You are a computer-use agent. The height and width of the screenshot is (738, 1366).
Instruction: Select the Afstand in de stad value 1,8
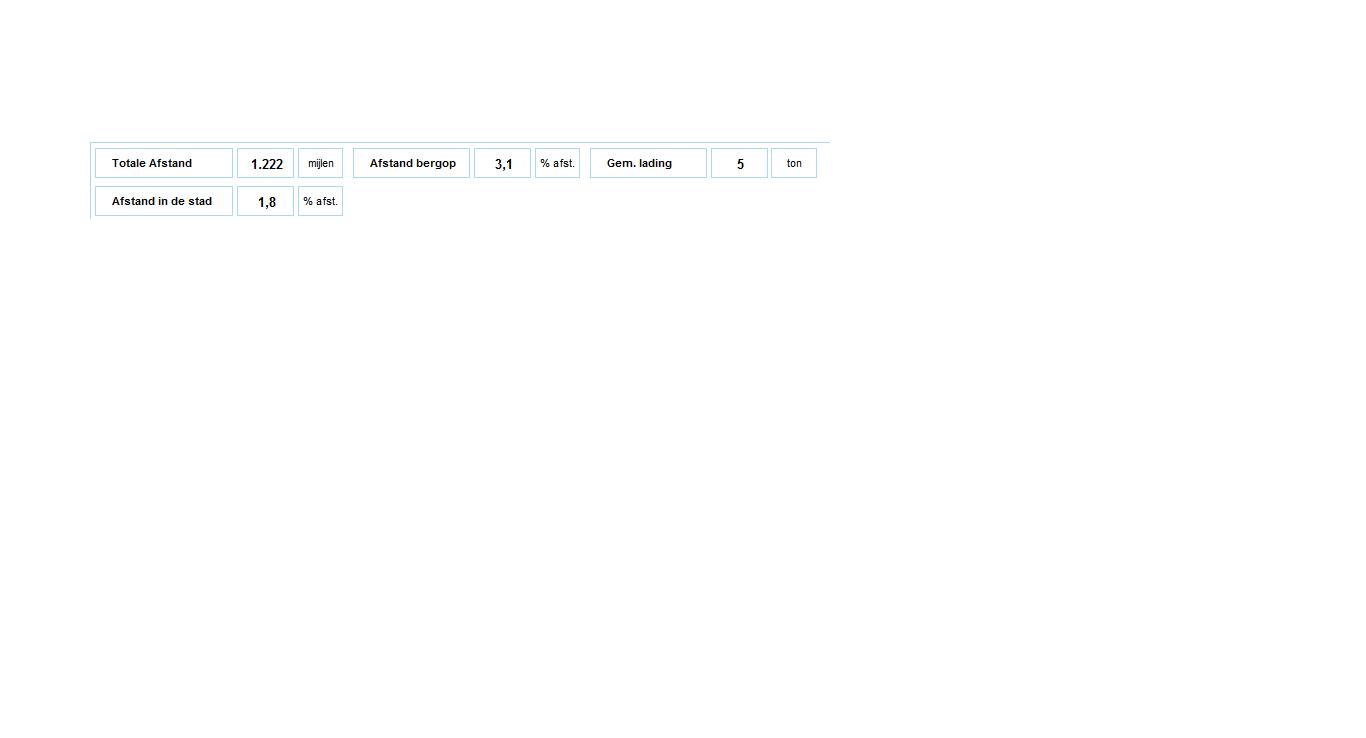[265, 201]
